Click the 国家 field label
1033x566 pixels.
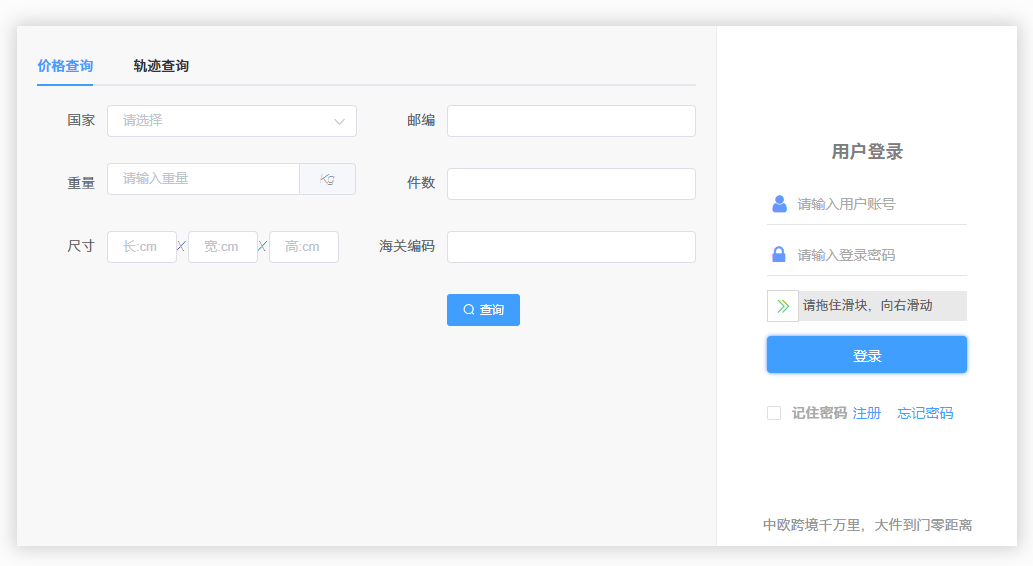coord(81,120)
